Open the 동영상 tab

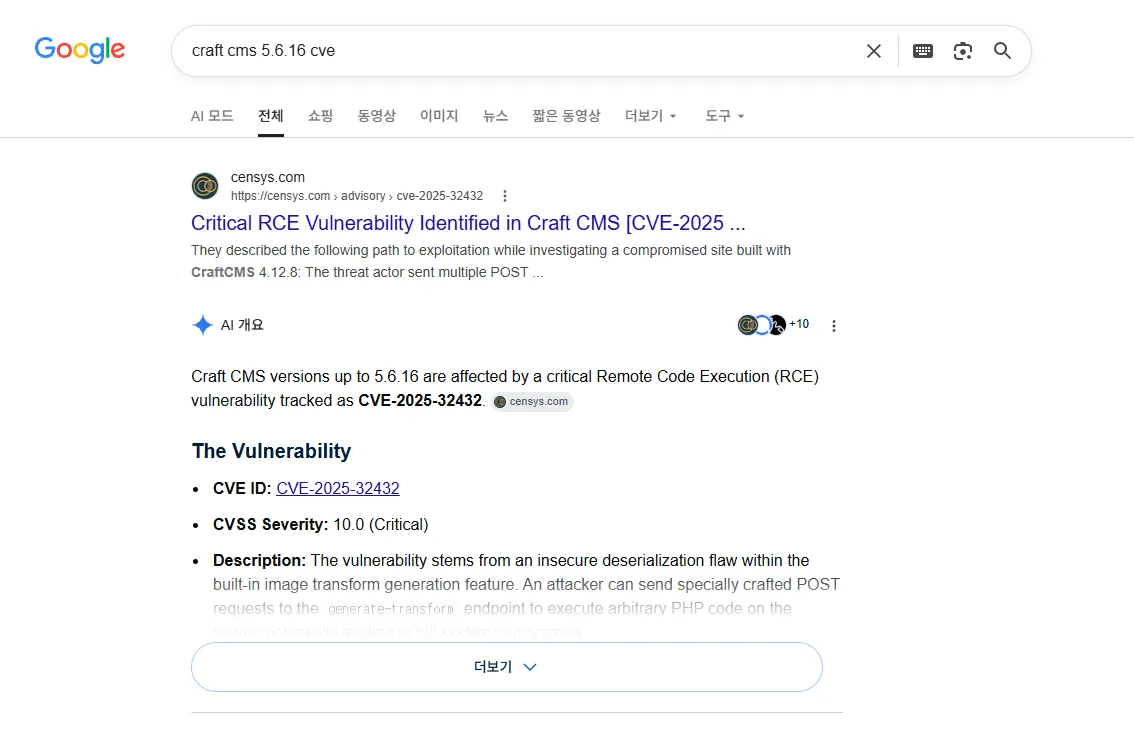click(x=377, y=116)
